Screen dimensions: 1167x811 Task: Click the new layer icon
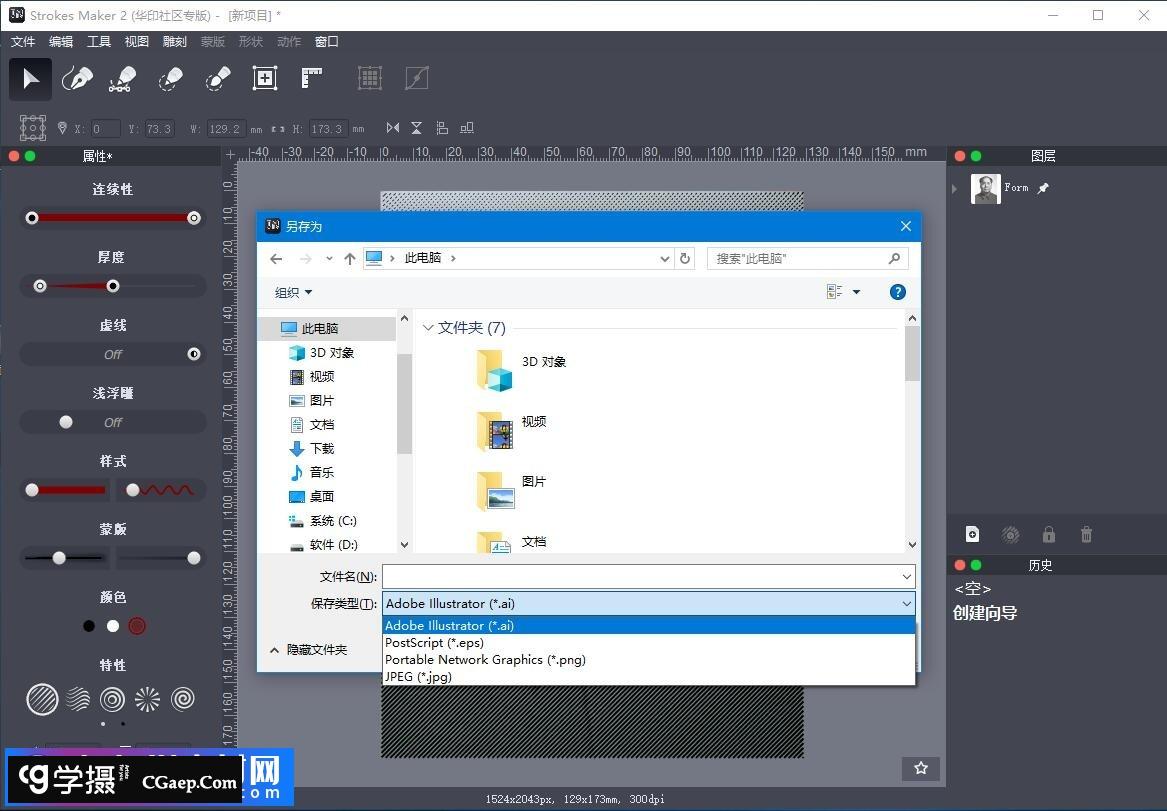pyautogui.click(x=972, y=535)
